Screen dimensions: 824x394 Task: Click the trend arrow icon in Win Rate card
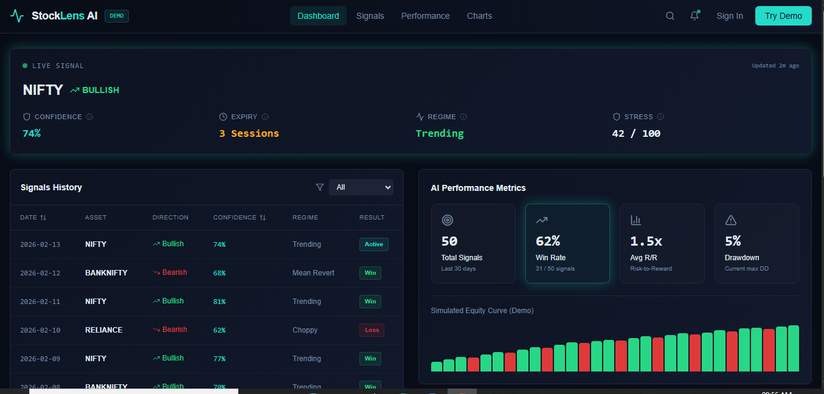tap(541, 220)
